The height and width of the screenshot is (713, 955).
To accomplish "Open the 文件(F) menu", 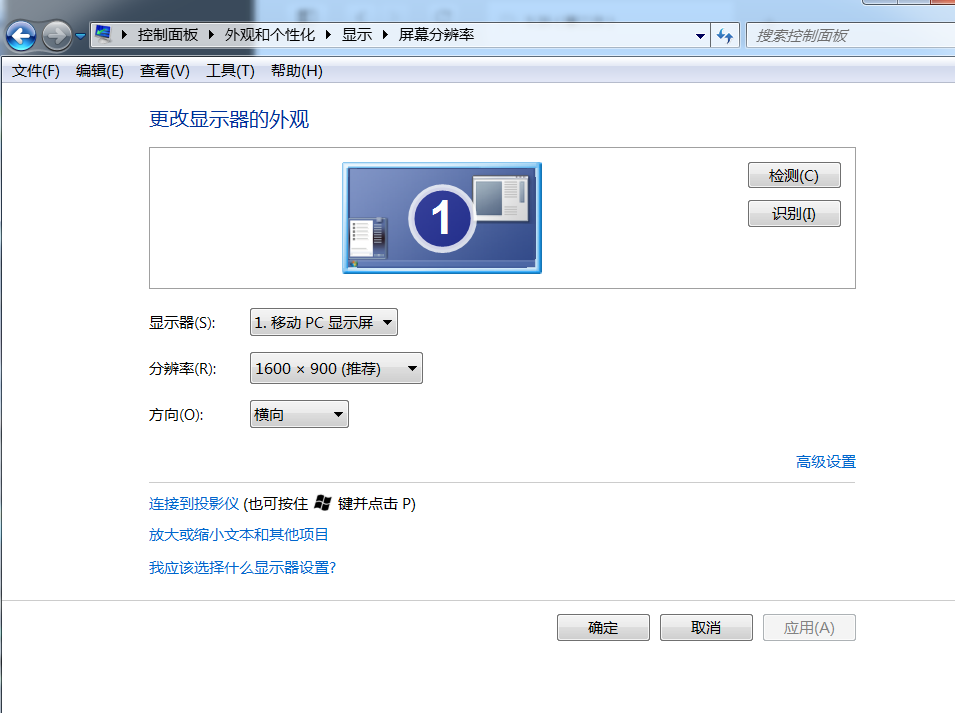I will (34, 71).
